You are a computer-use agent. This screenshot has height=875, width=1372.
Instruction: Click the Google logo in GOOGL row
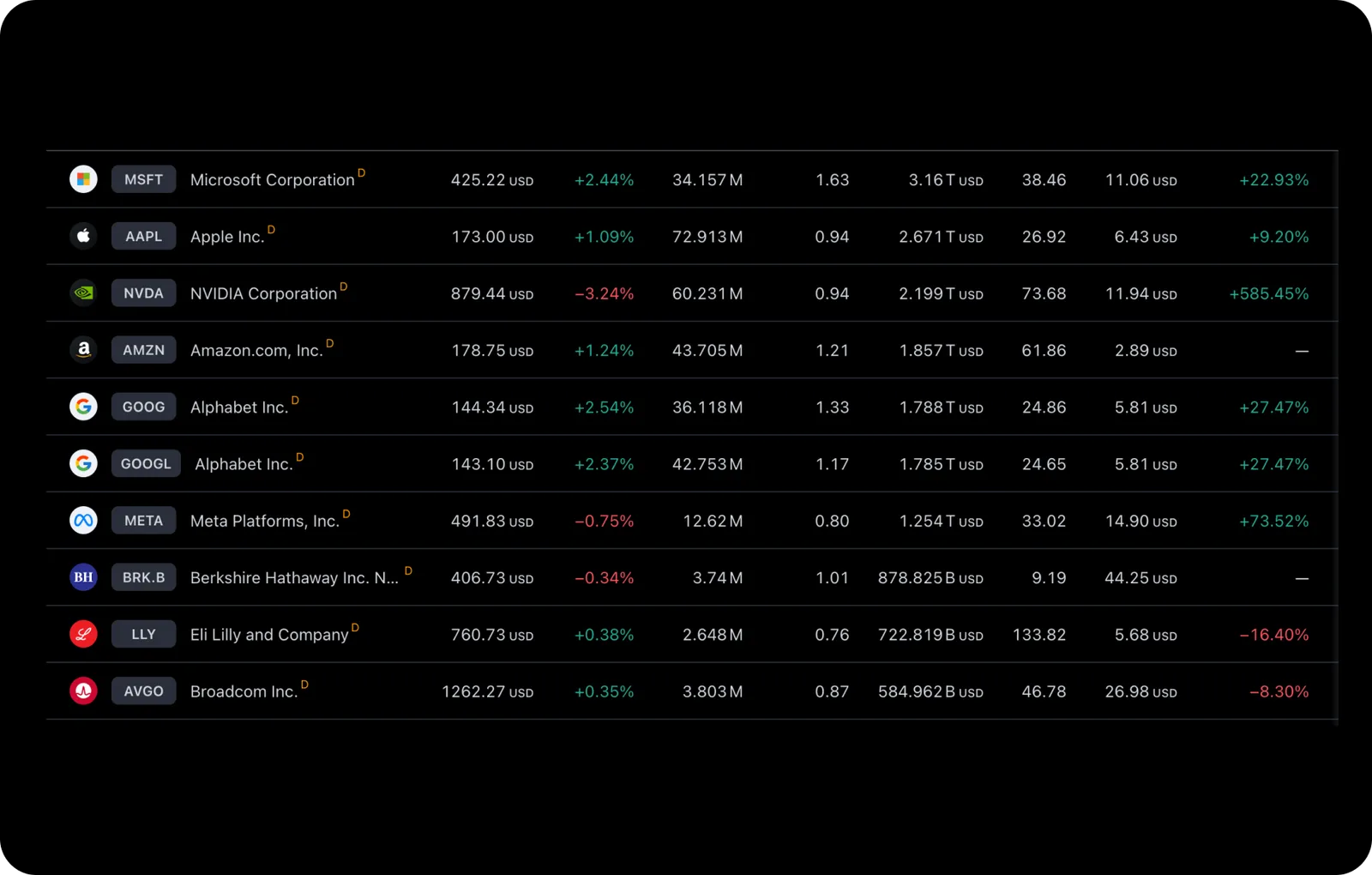(x=83, y=463)
